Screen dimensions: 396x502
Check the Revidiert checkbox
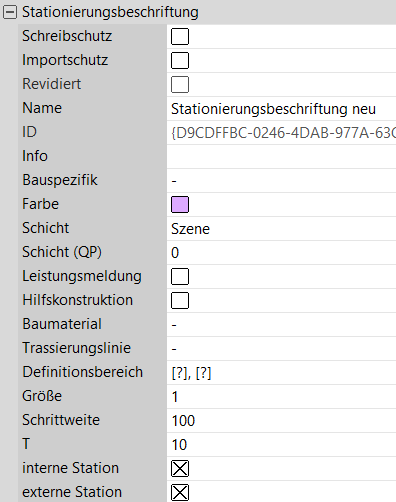(x=180, y=84)
